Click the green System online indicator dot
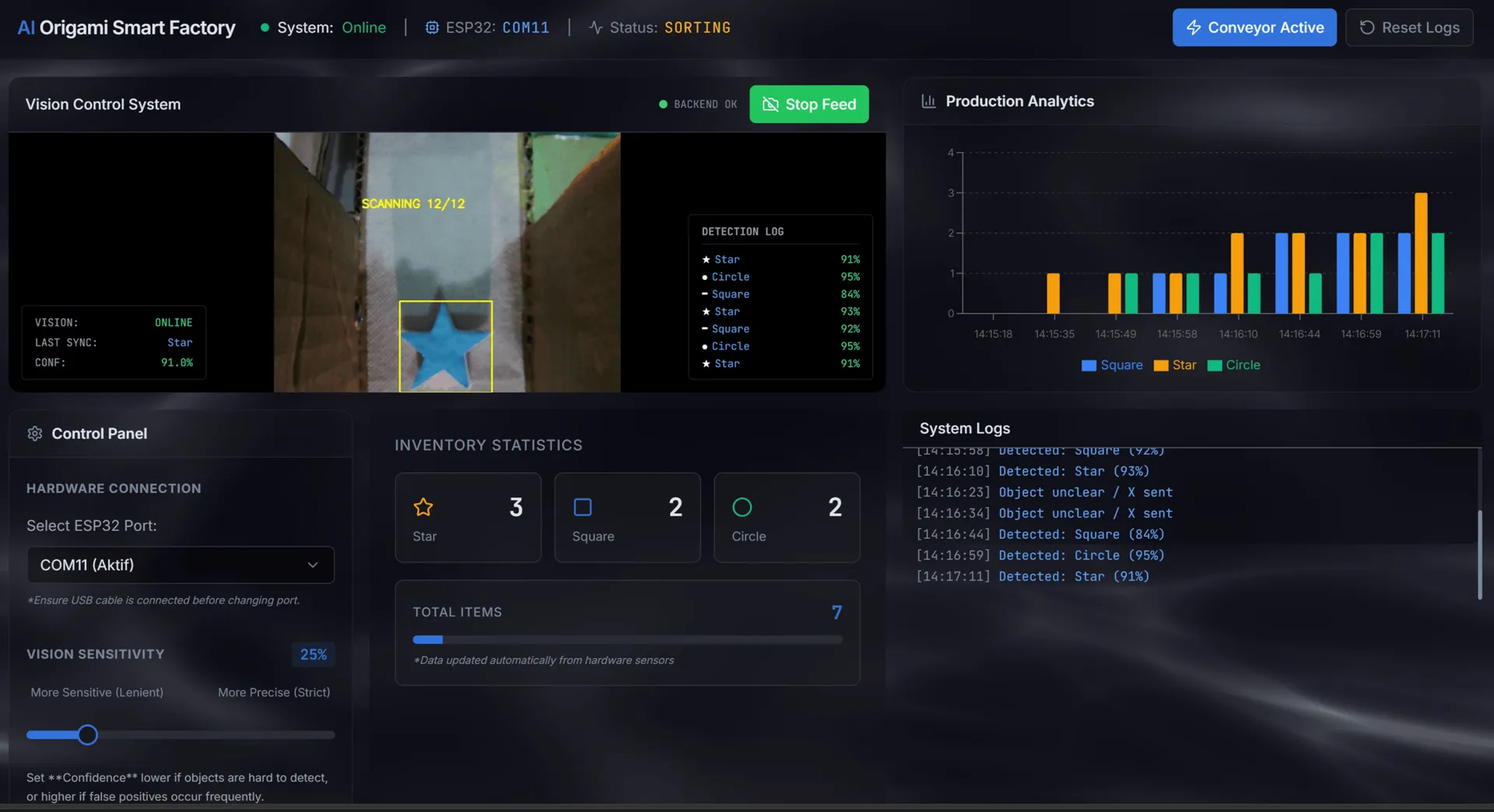 tap(265, 27)
